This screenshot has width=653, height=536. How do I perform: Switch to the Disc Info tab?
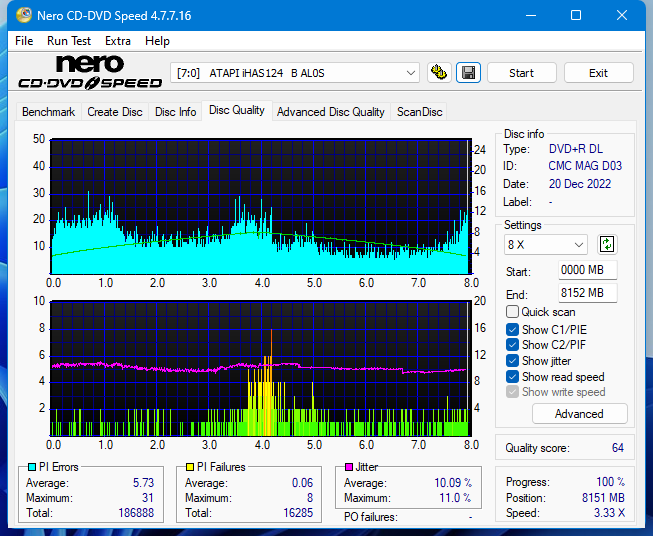[175, 112]
